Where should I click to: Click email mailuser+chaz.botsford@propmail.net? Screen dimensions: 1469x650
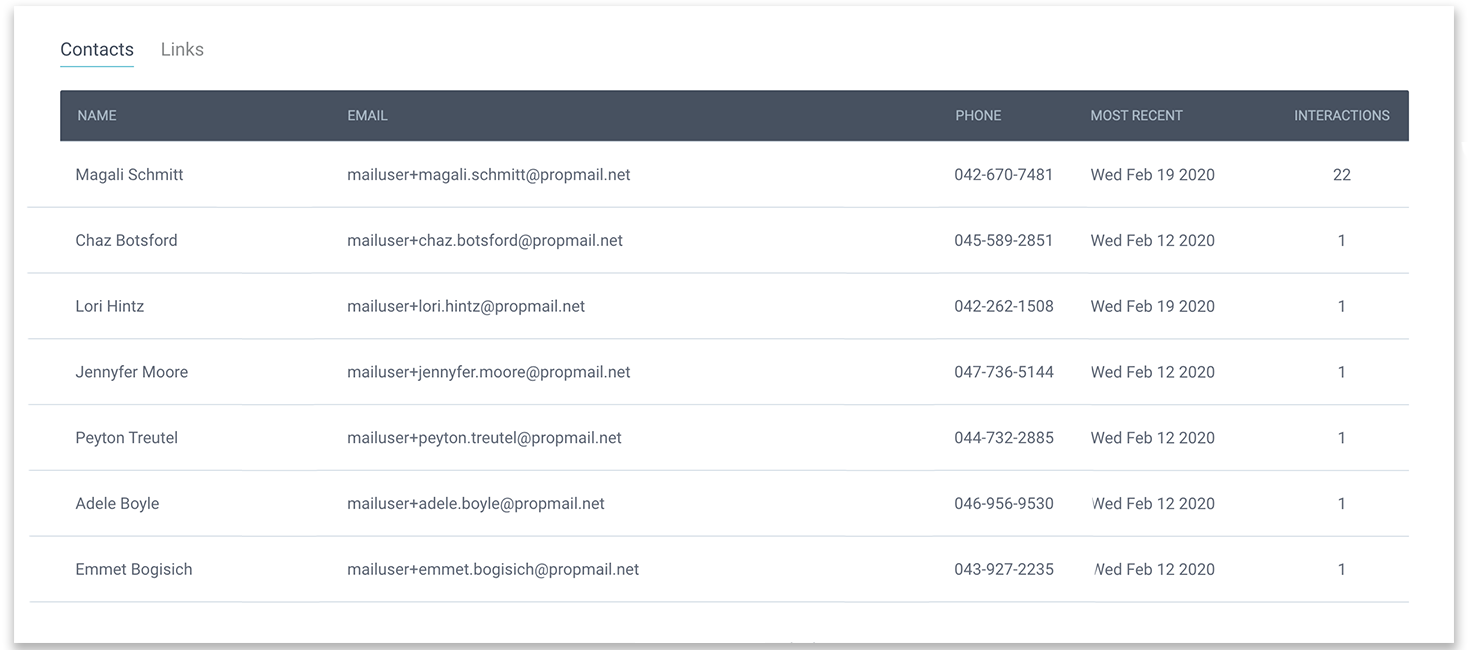[485, 241]
